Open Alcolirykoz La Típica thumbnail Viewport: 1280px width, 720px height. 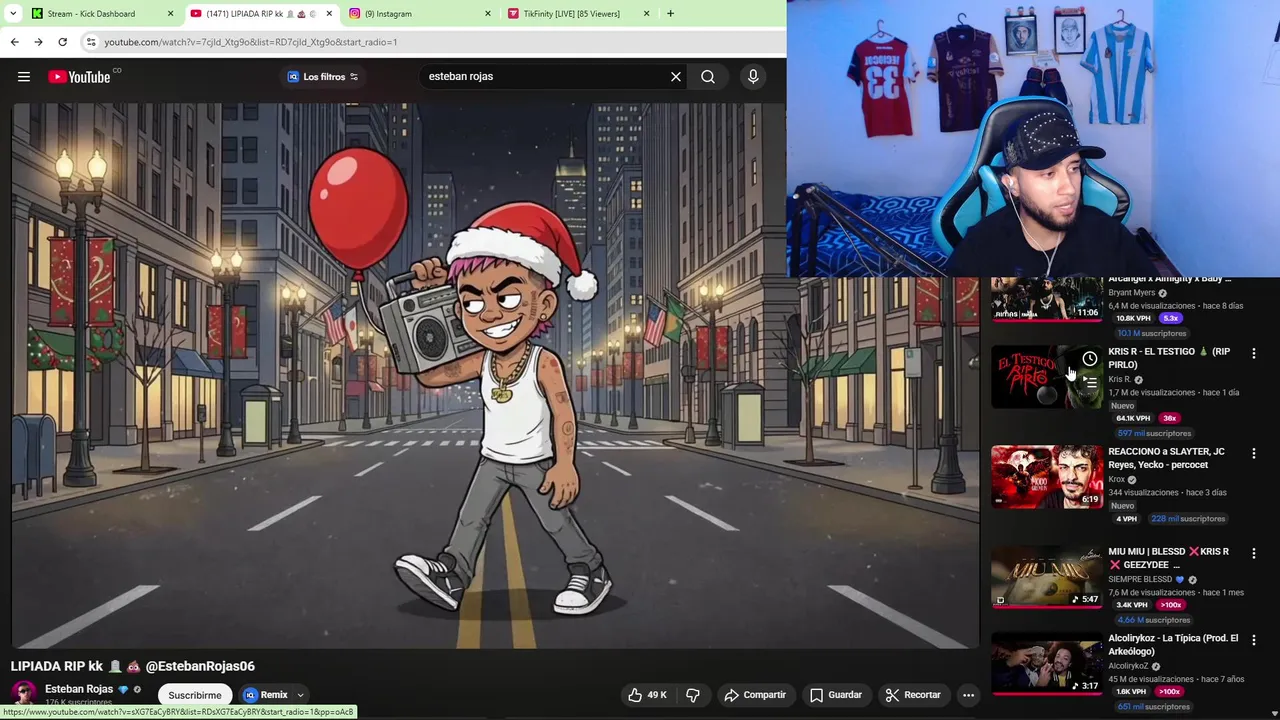1047,664
